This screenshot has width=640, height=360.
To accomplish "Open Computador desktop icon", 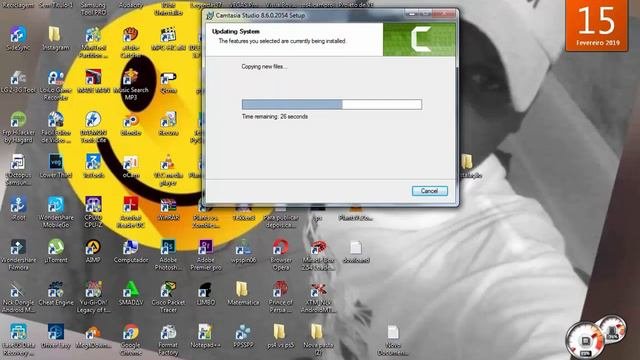I will 131,251.
